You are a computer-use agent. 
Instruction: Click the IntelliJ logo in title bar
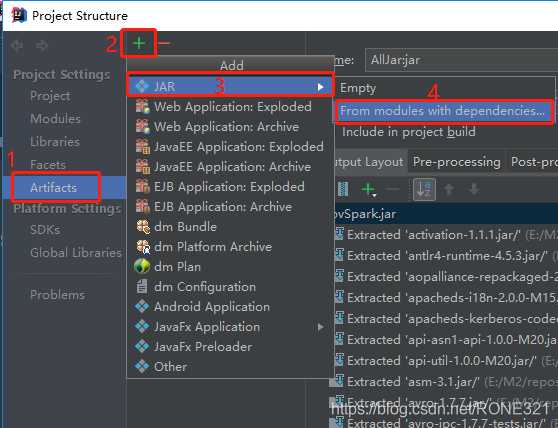[x=19, y=15]
